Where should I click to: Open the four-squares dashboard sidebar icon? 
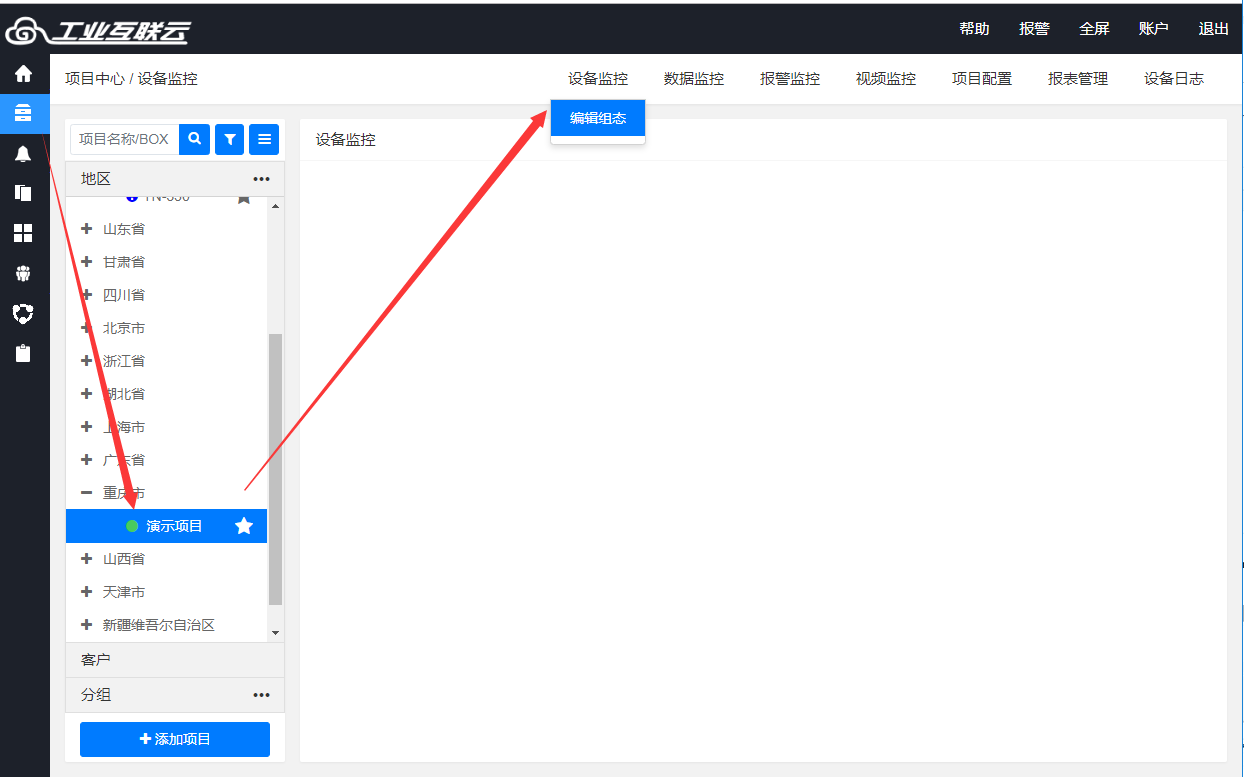coord(23,233)
